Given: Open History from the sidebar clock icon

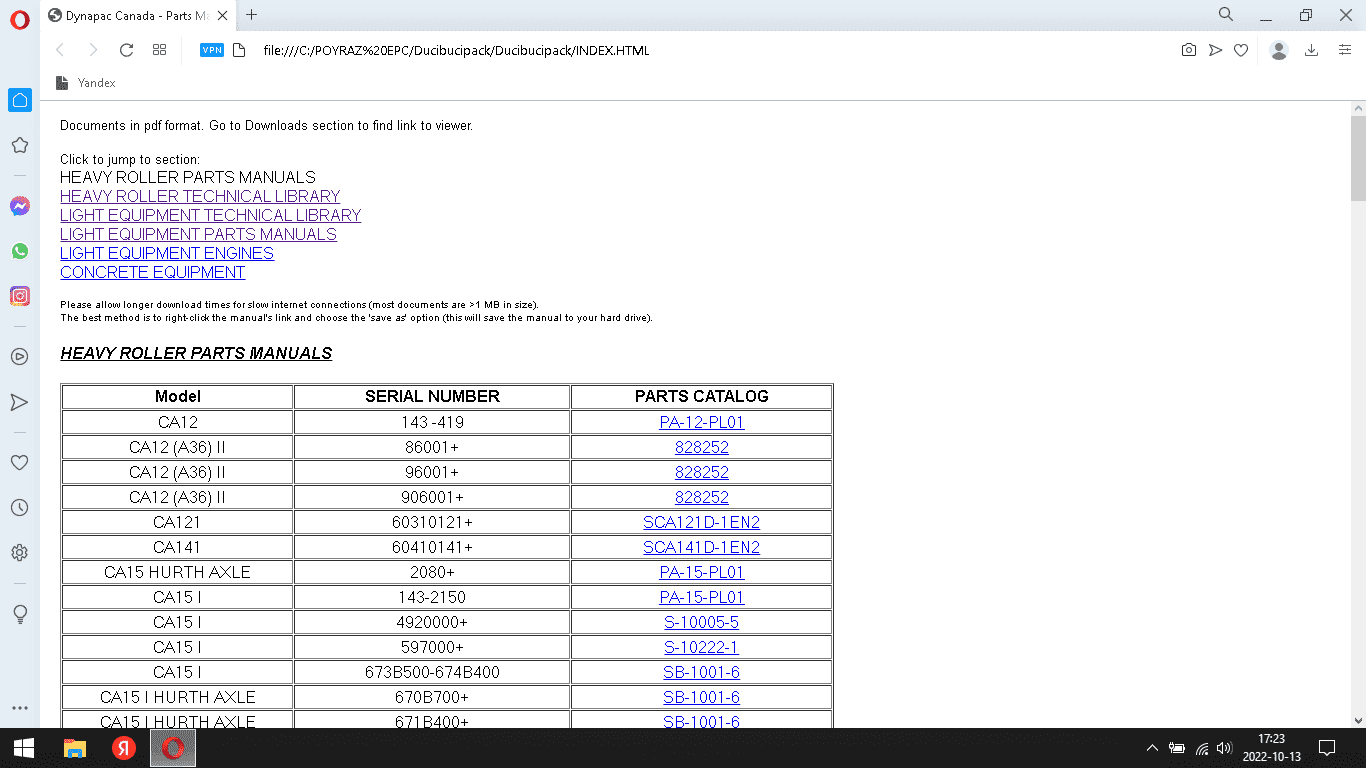Looking at the screenshot, I should point(19,508).
